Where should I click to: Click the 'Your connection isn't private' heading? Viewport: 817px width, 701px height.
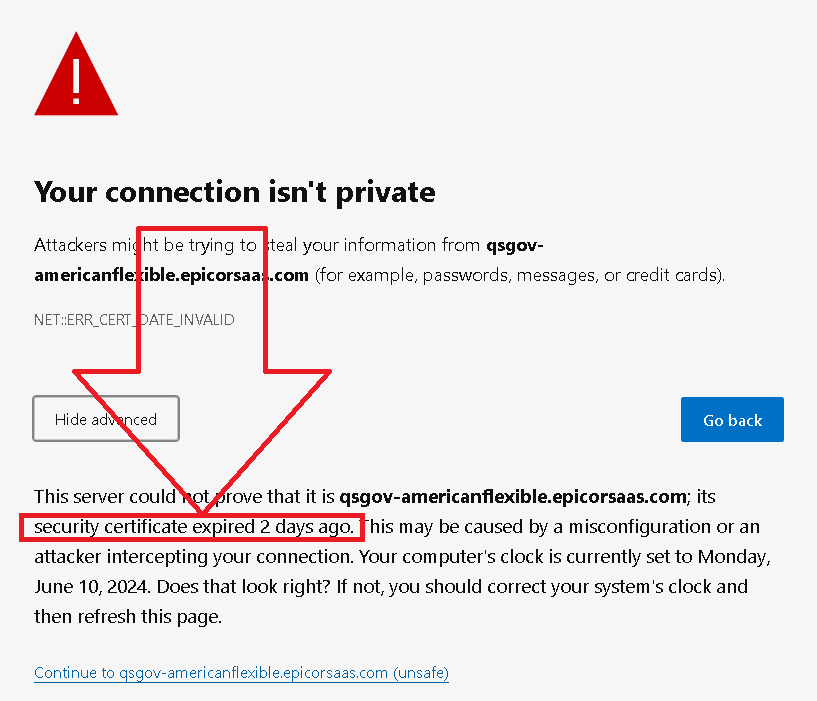coord(234,192)
